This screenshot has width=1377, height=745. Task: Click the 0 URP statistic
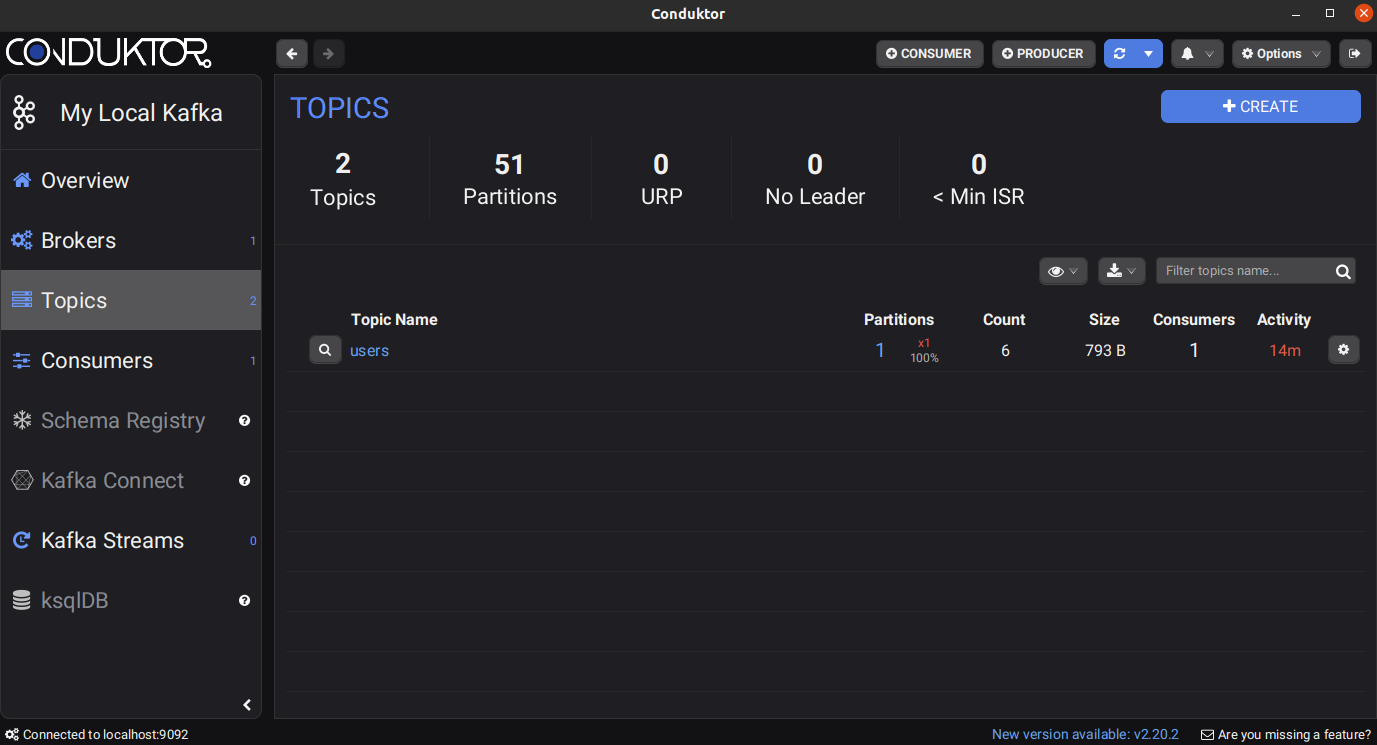coord(661,180)
